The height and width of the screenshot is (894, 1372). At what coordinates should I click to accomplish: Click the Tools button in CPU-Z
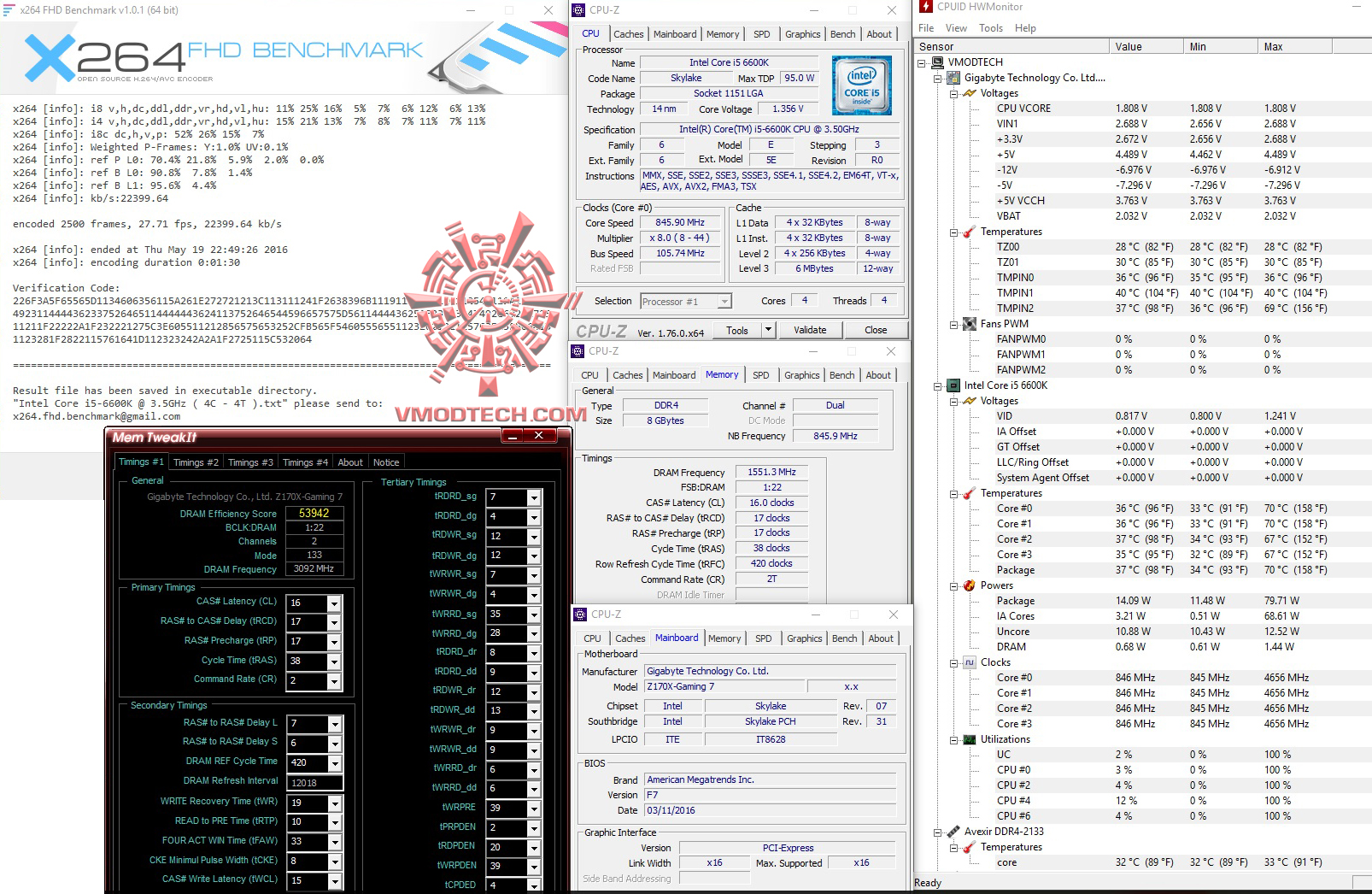point(737,330)
